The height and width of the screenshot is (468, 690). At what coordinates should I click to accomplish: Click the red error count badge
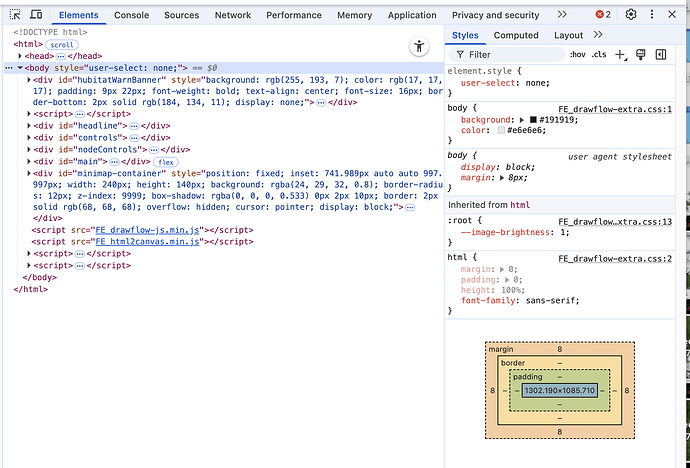[603, 15]
